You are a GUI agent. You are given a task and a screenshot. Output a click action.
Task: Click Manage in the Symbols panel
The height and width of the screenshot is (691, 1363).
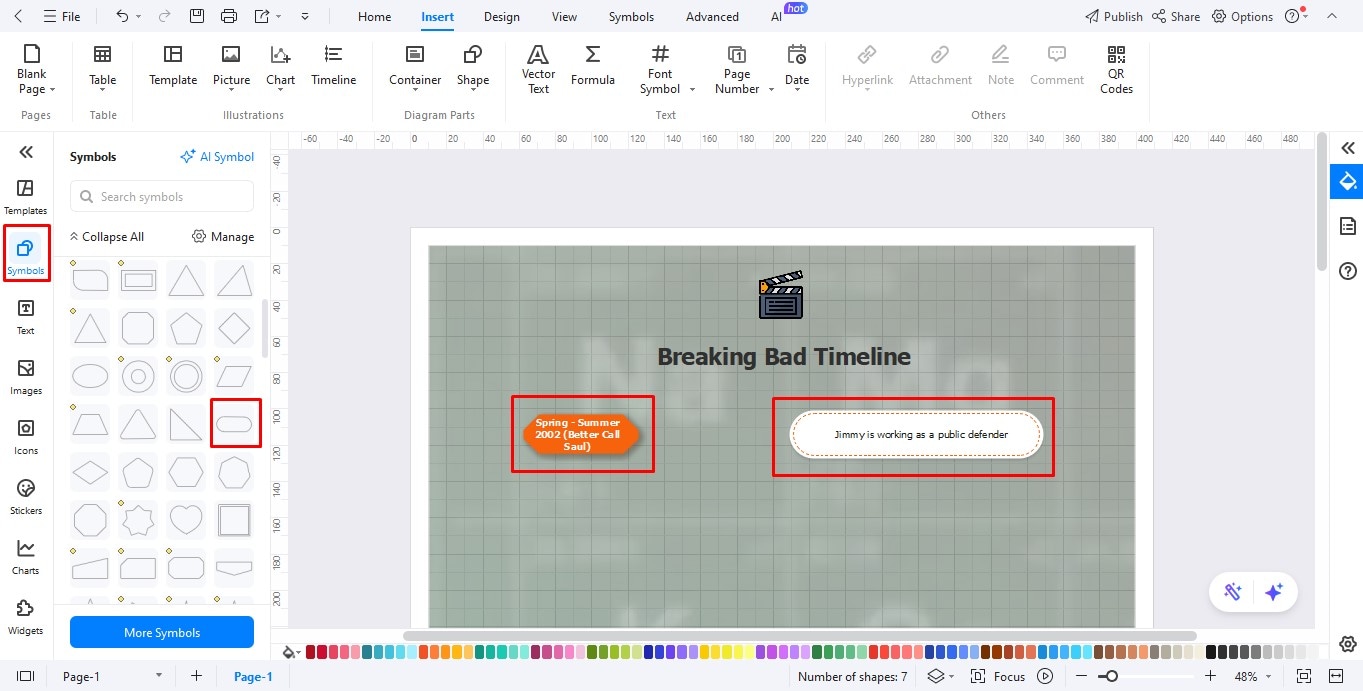[223, 237]
